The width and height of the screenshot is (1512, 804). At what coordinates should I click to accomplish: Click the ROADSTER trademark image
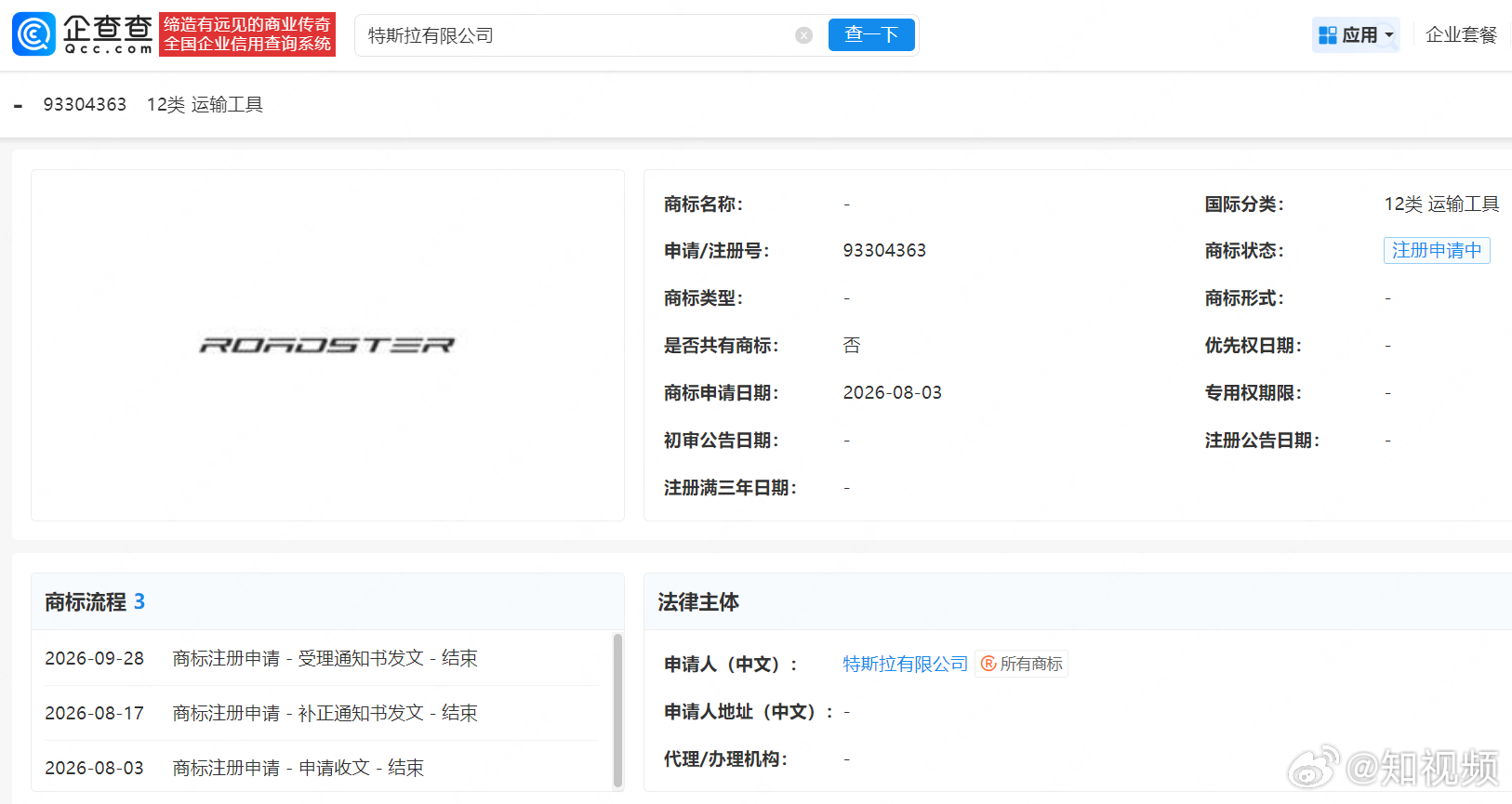tap(327, 346)
